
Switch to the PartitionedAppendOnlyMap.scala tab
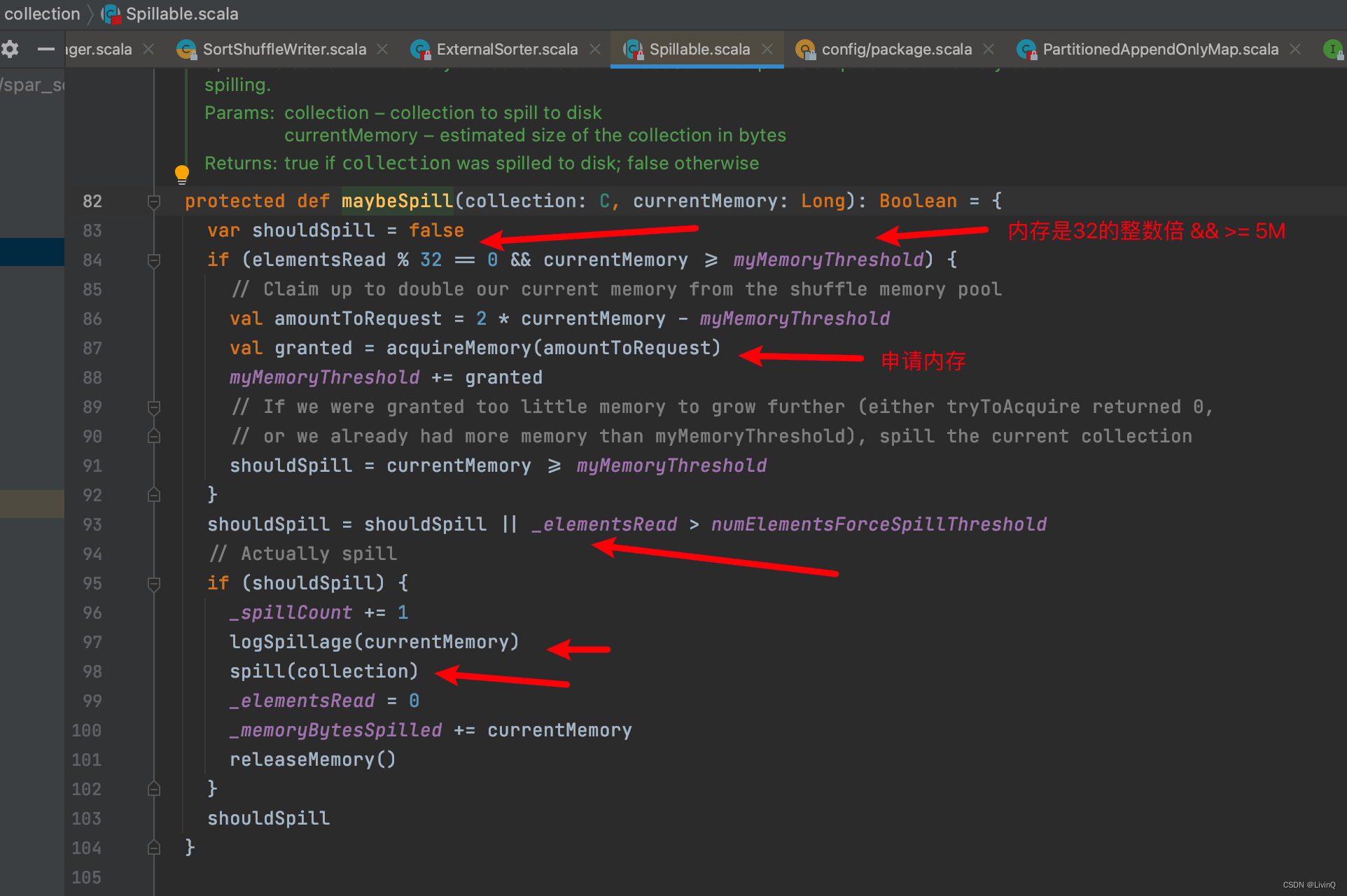point(1160,49)
